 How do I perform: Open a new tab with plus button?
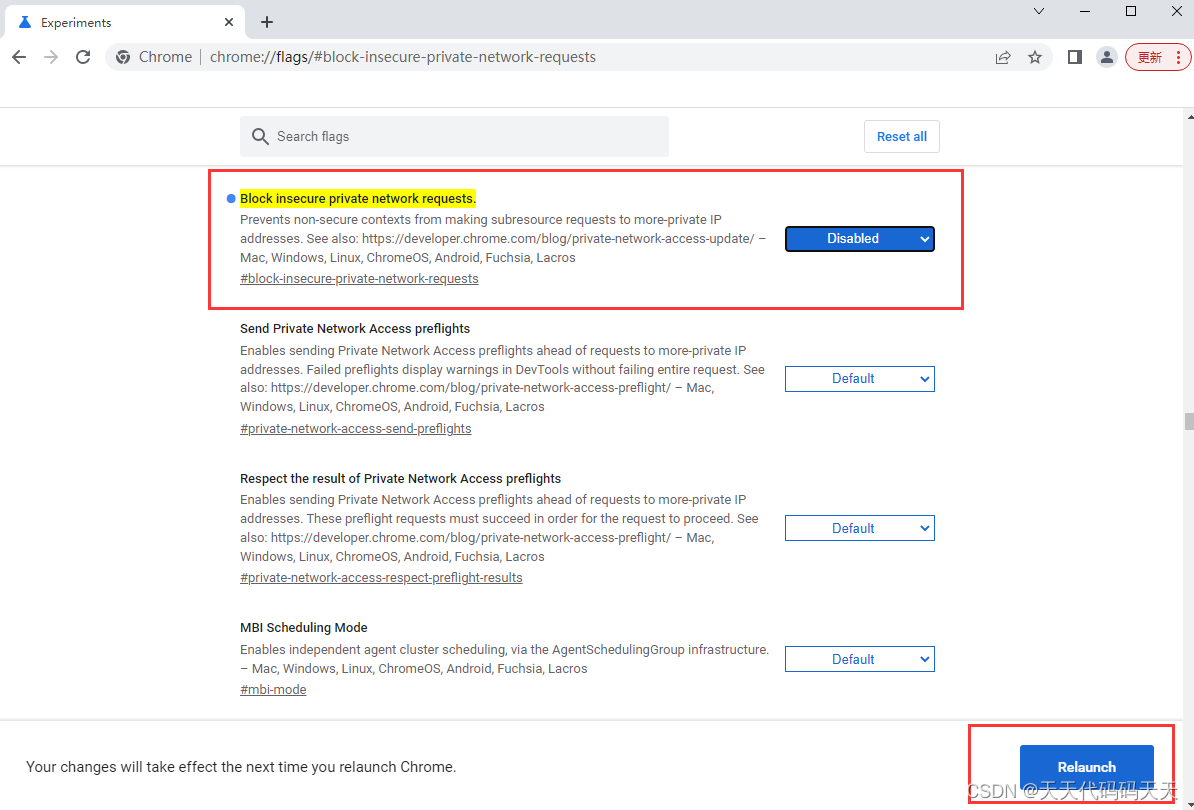267,22
